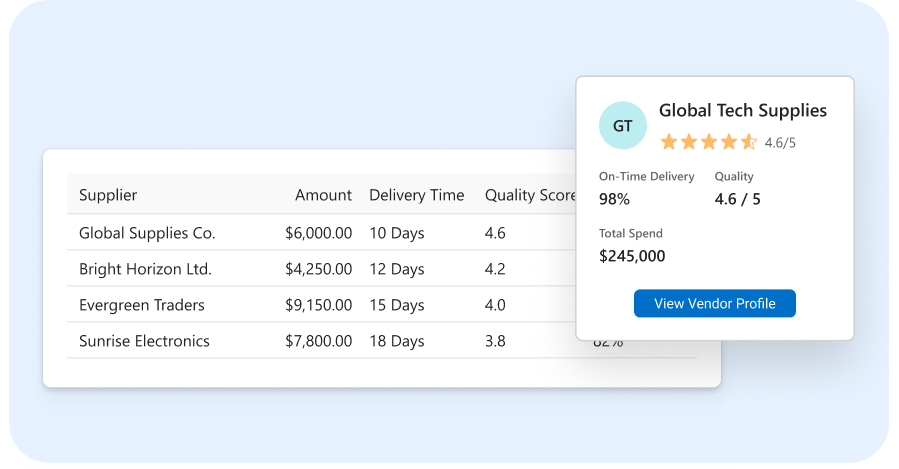This screenshot has height=469, width=899.
Task: Sort by the Supplier column header
Action: coord(108,195)
